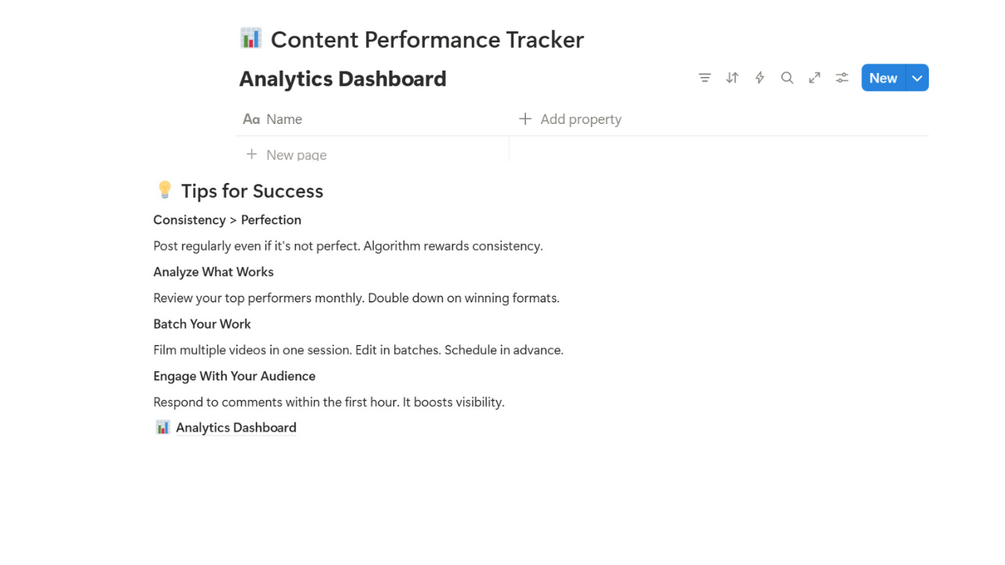Click the Analytics Dashboard database title
Viewport: 1005px width, 565px height.
coord(342,79)
